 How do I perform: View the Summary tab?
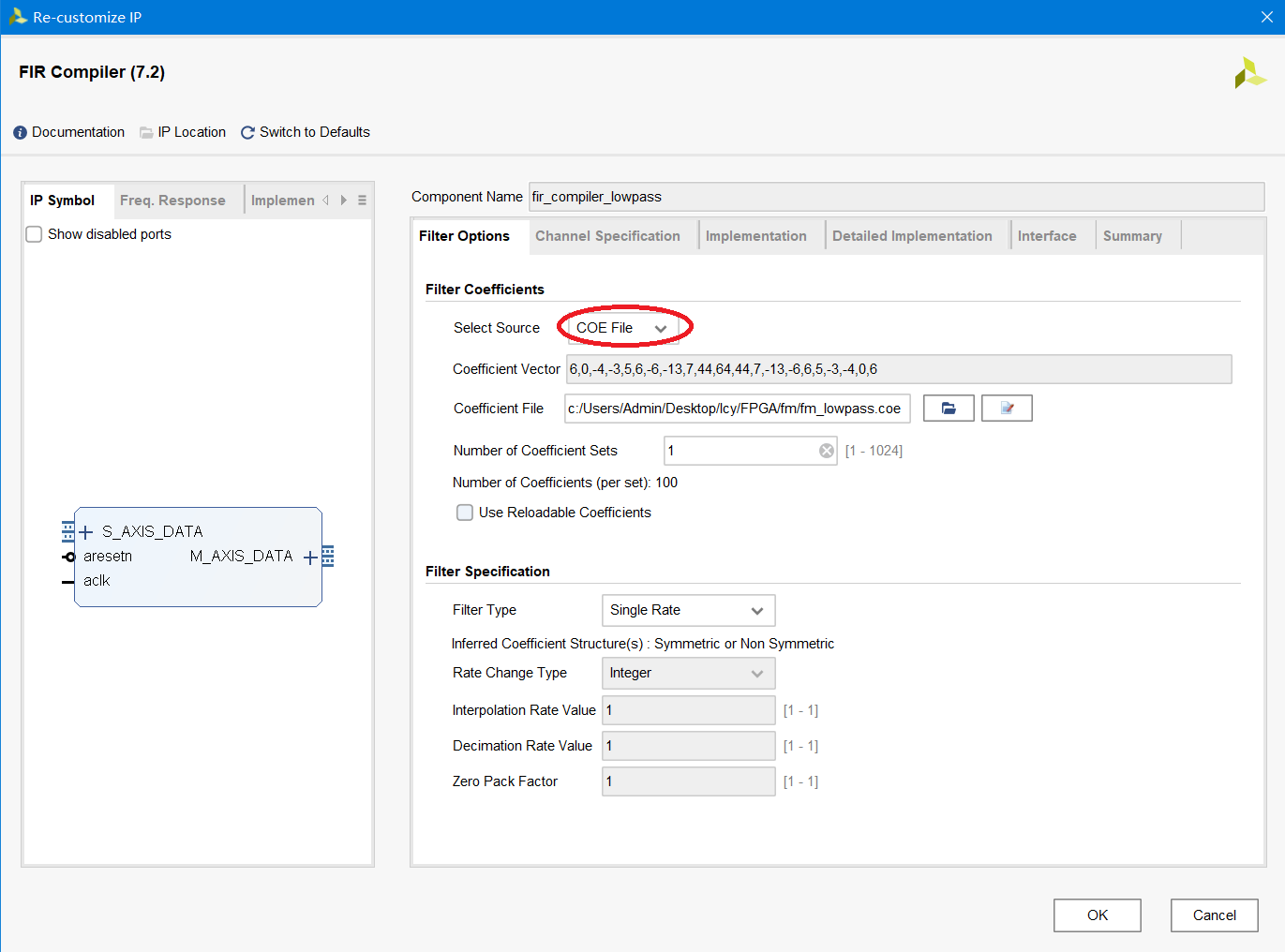[1132, 236]
